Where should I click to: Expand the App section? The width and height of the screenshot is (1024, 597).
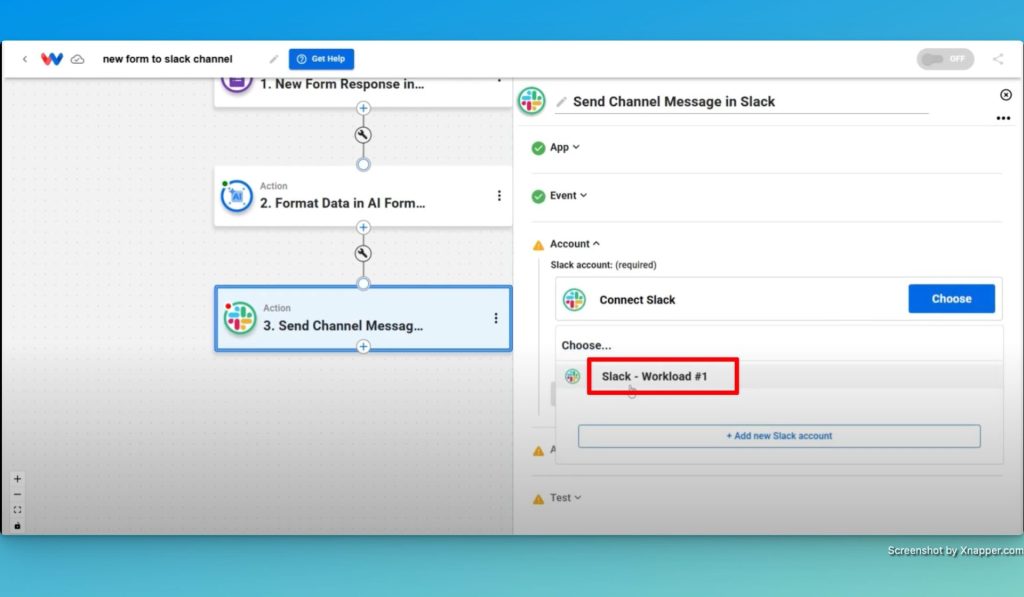(x=565, y=148)
